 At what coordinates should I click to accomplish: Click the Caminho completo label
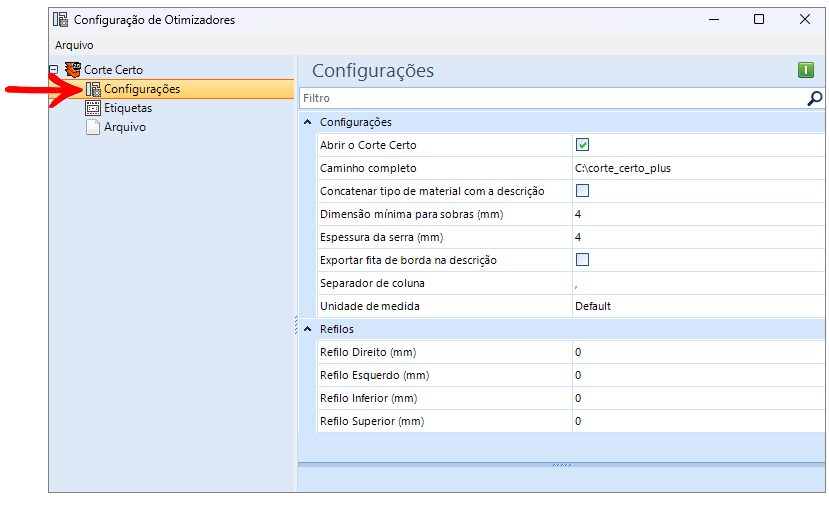(368, 168)
